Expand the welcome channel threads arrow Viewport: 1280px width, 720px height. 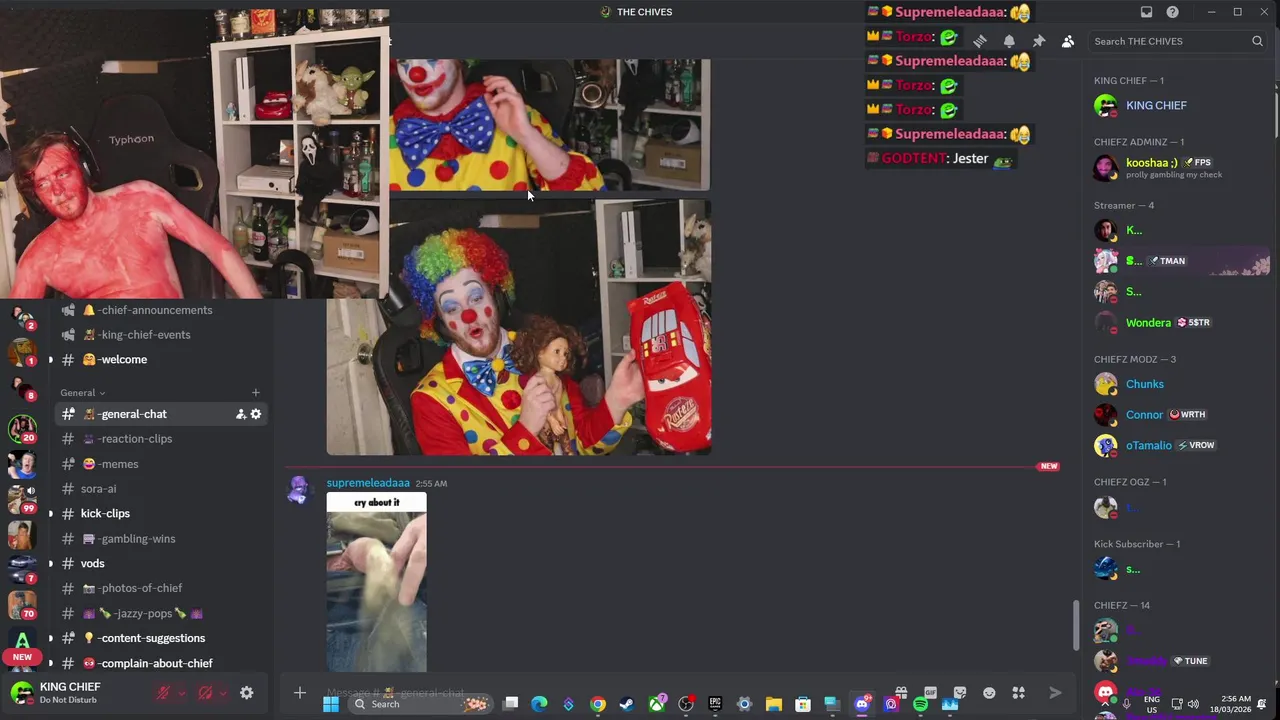tap(51, 360)
